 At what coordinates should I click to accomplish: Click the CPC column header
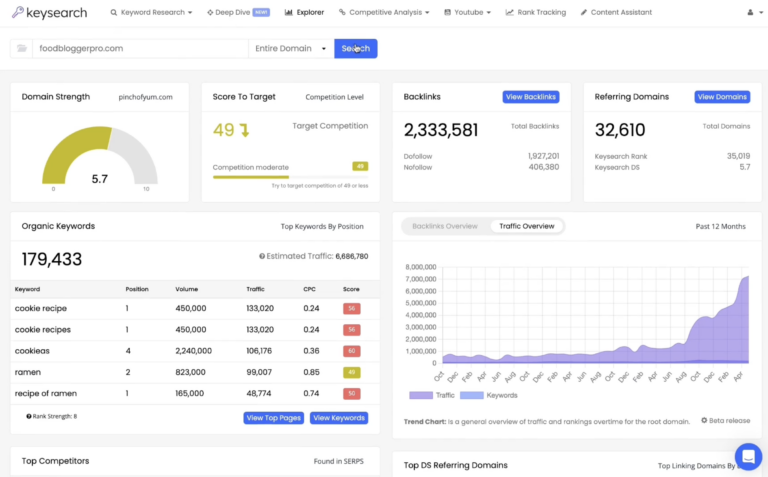tap(309, 289)
